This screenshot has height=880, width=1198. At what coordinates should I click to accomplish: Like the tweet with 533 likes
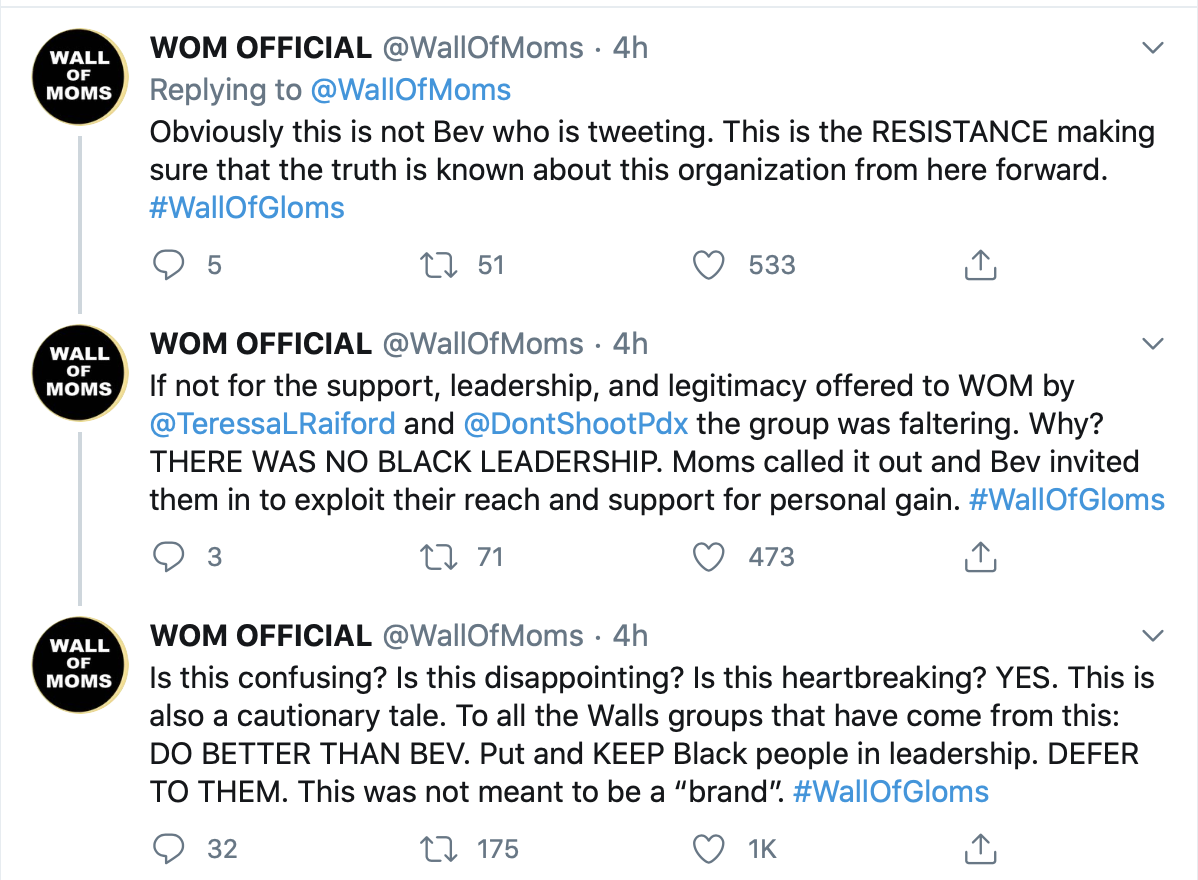coord(709,265)
